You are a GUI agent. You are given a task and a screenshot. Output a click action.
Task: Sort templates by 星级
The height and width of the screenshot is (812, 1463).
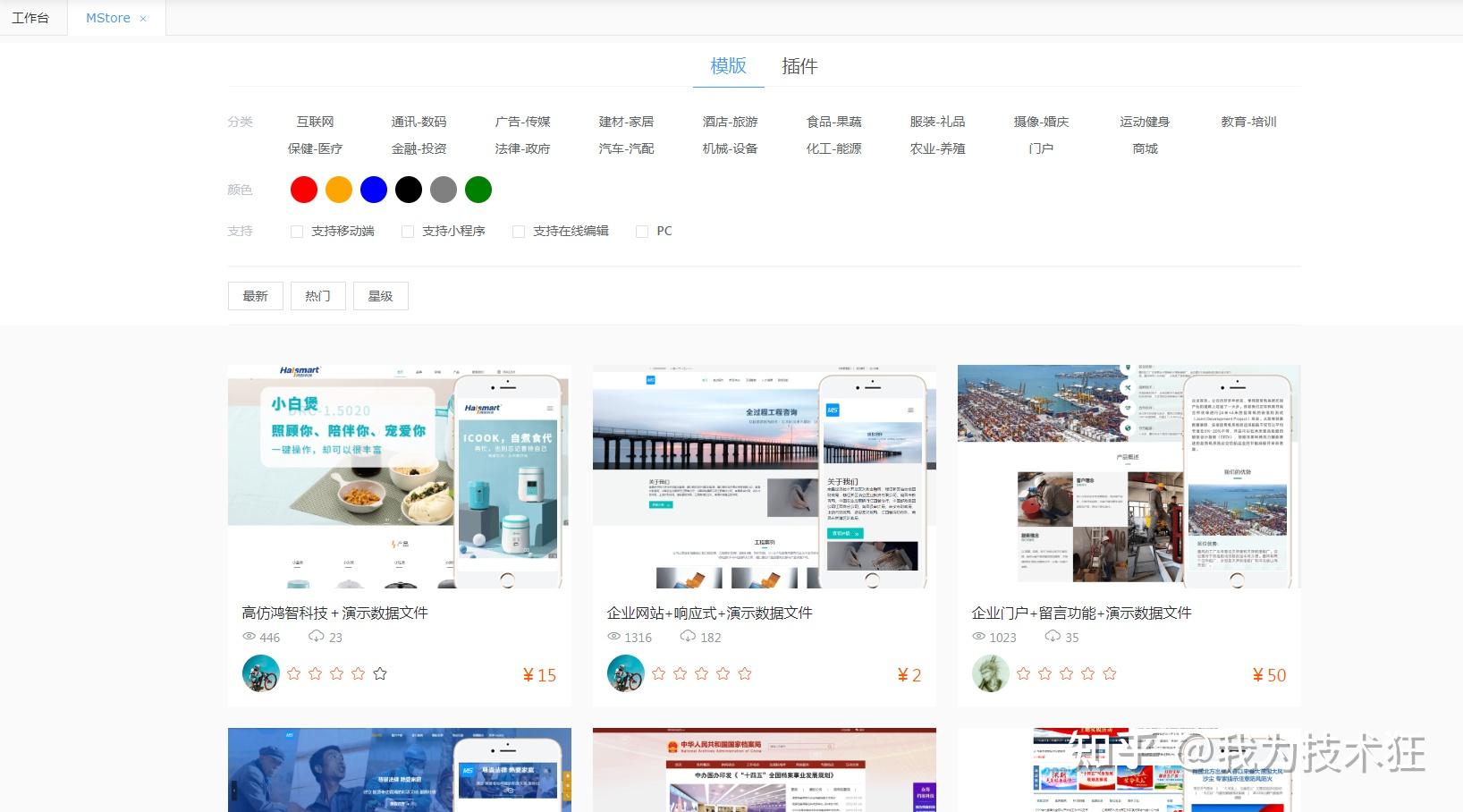coord(380,295)
